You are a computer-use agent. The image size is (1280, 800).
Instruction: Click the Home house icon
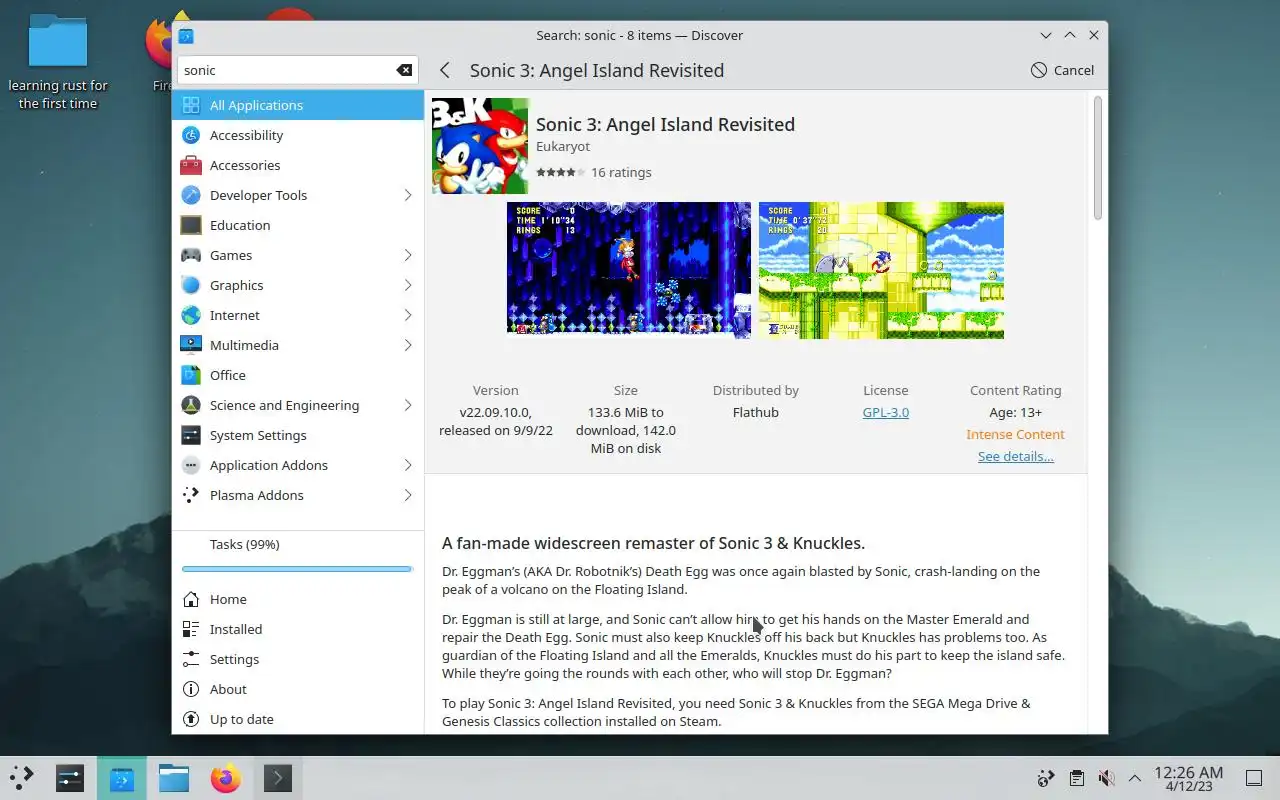tap(191, 599)
